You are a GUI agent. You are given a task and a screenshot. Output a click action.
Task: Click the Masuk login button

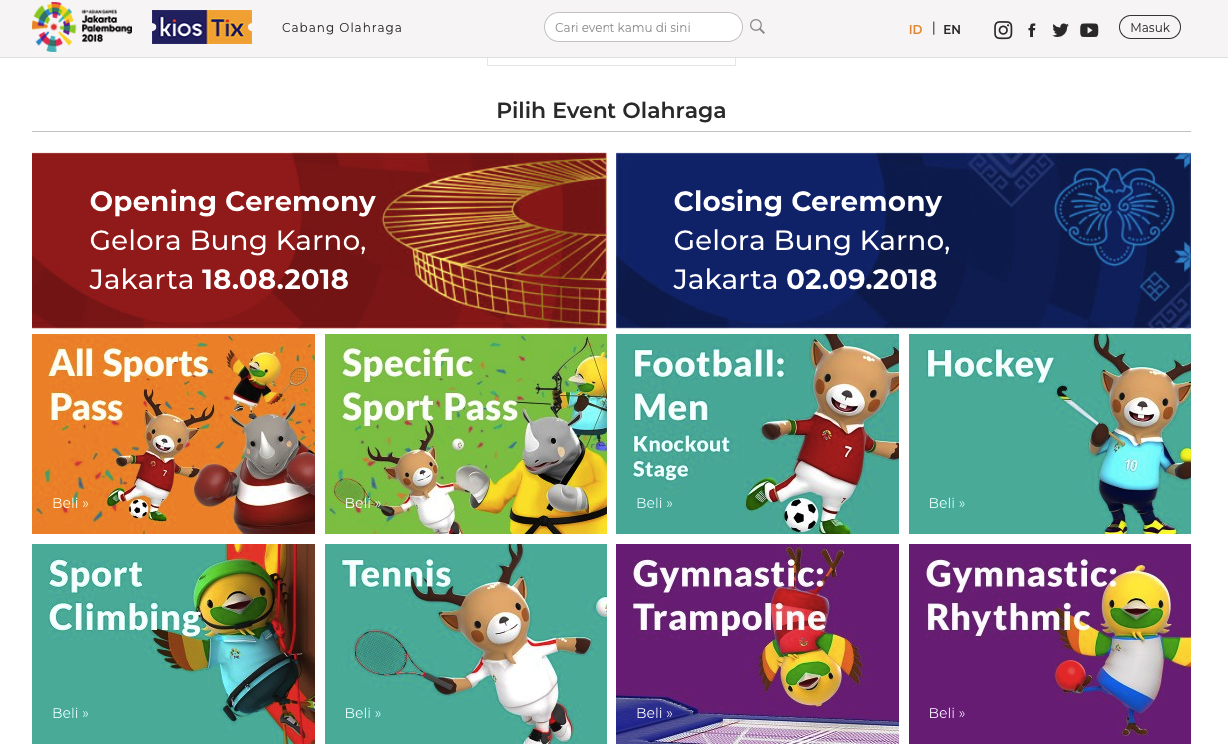[x=1150, y=27]
